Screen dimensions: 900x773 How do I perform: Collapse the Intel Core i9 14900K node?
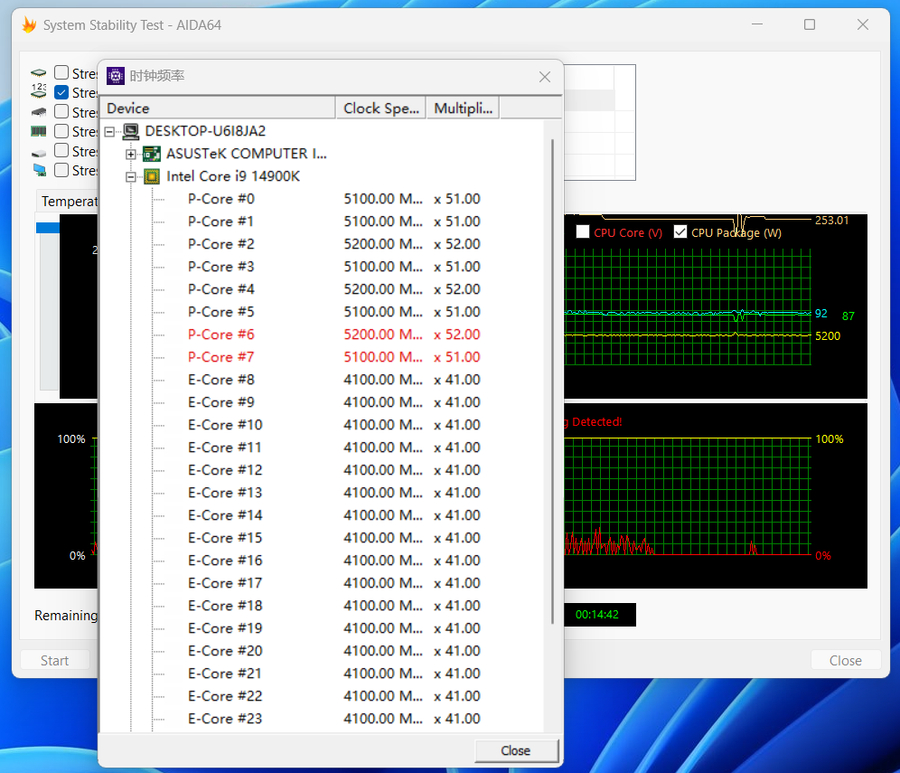(131, 177)
